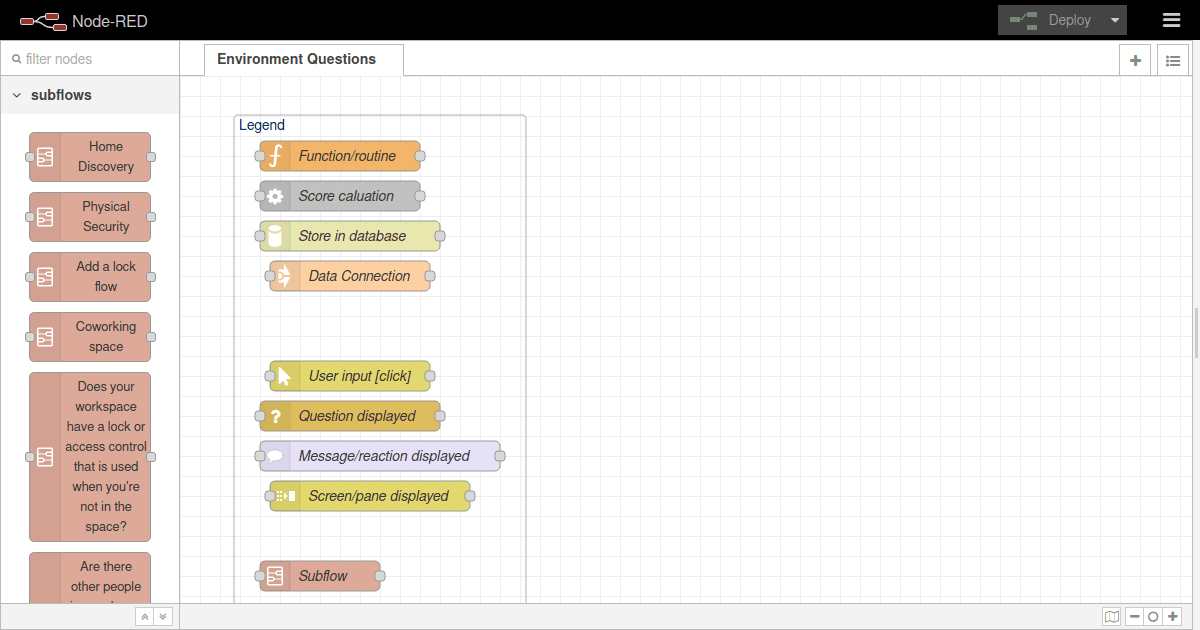Click the zoom out control at bottom right

(1134, 616)
